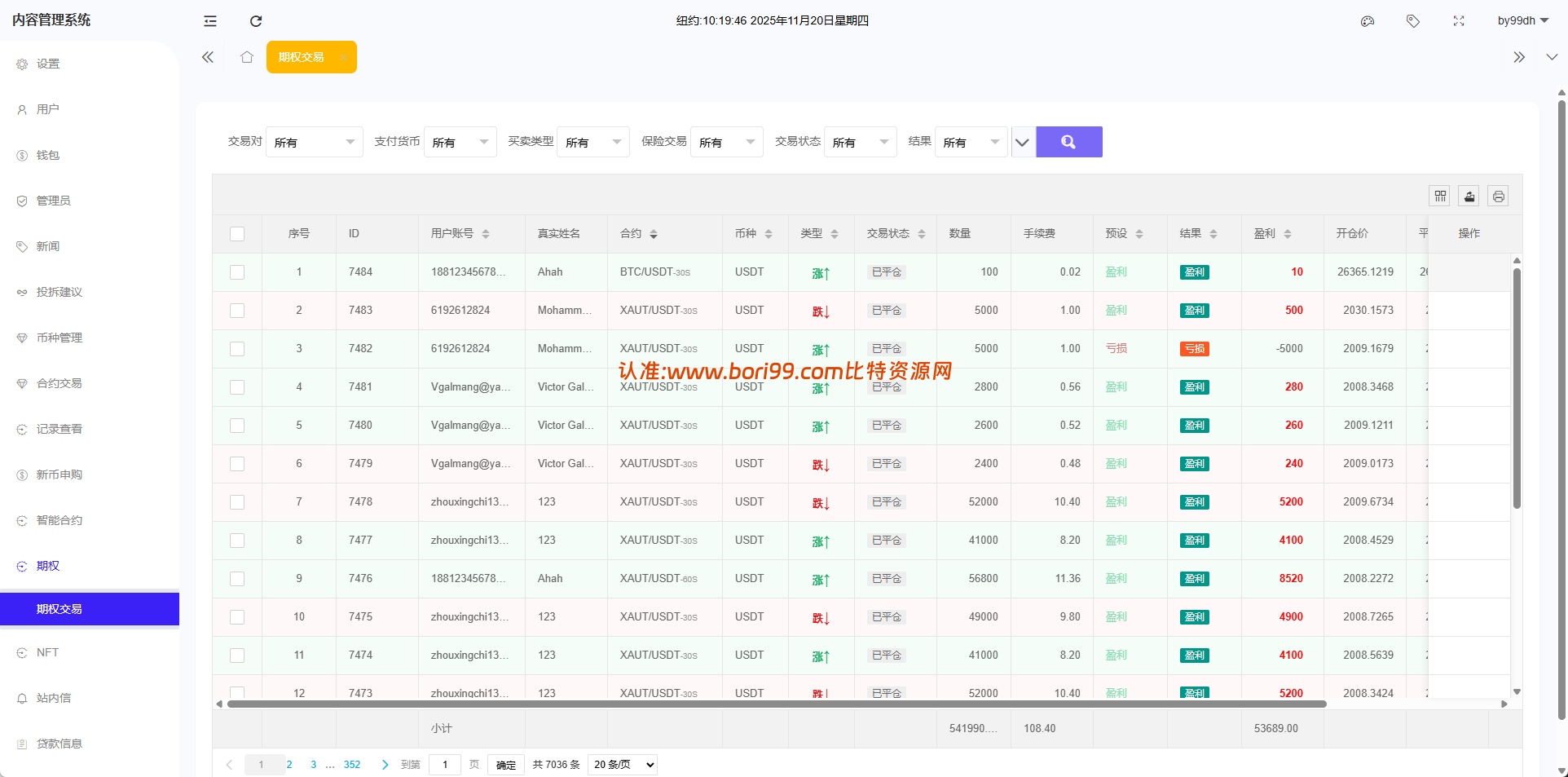
Task: Go to next page arrow
Action: tap(385, 765)
